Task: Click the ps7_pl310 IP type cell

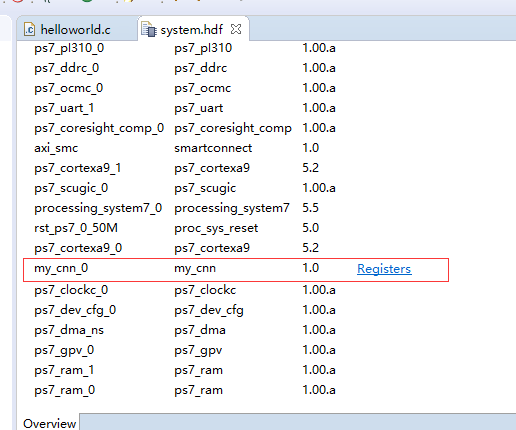Action: tap(203, 48)
